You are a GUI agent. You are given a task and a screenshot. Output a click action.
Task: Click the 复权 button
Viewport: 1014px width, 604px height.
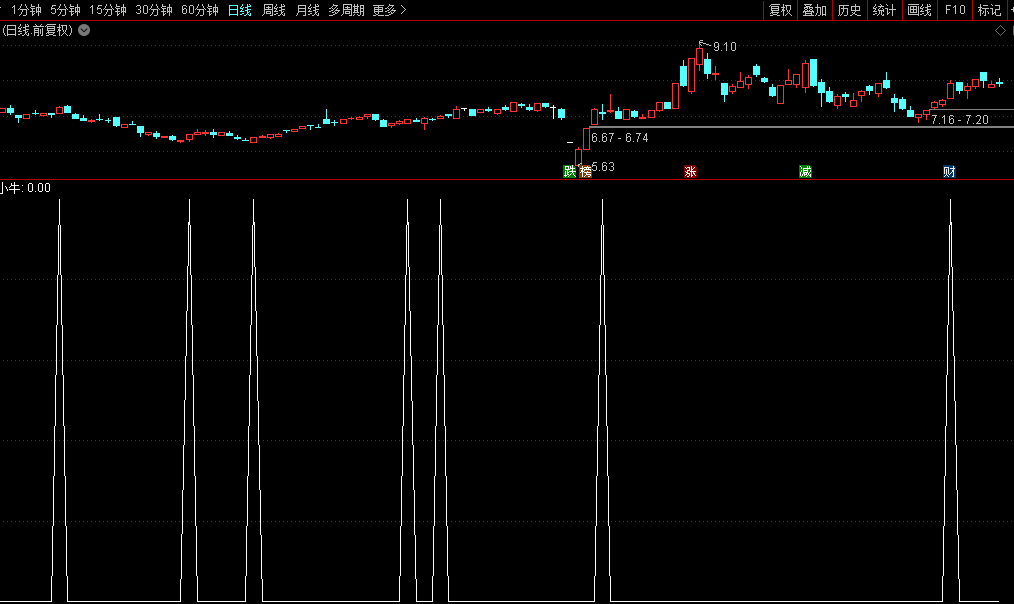[x=780, y=10]
